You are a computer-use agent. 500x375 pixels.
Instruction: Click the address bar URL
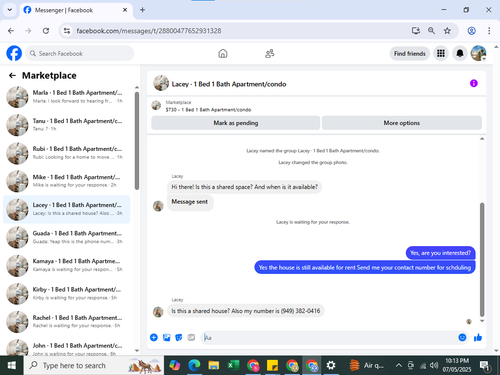(149, 31)
